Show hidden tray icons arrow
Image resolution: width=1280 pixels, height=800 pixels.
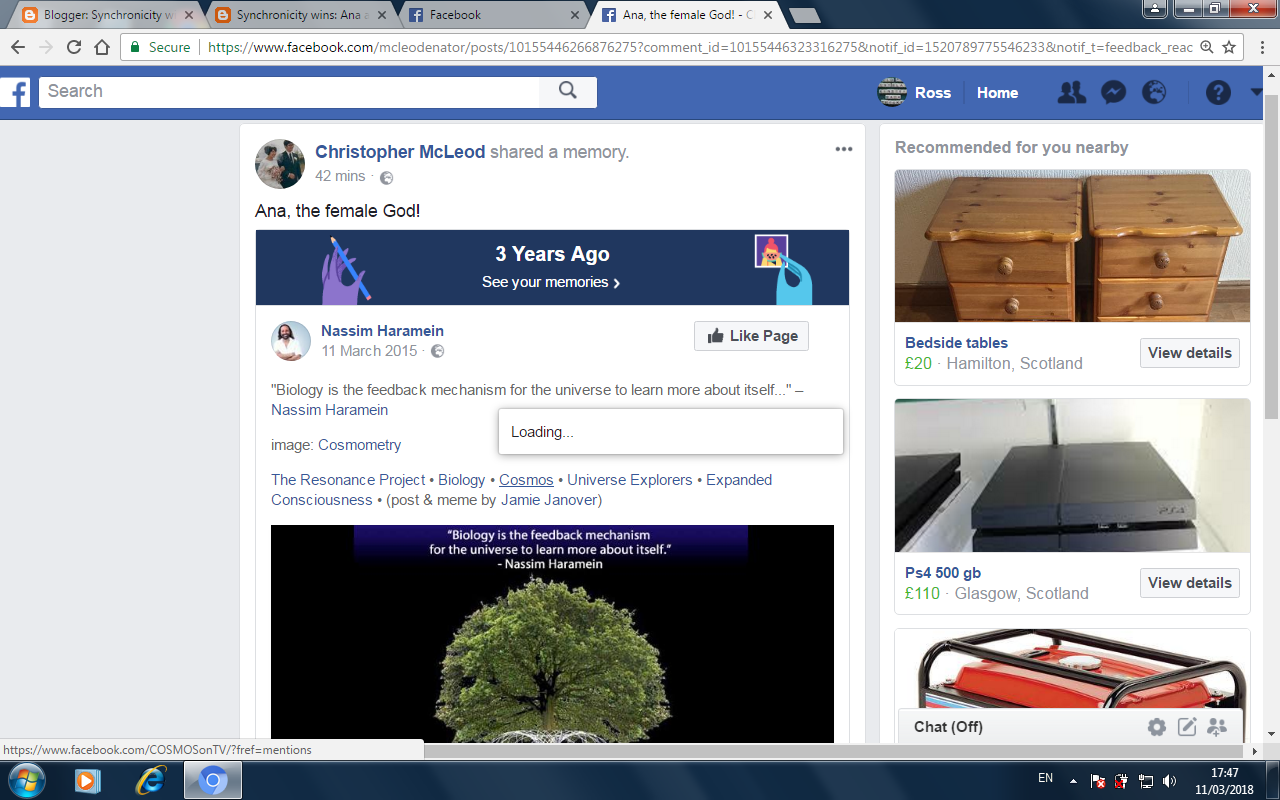[x=1074, y=780]
